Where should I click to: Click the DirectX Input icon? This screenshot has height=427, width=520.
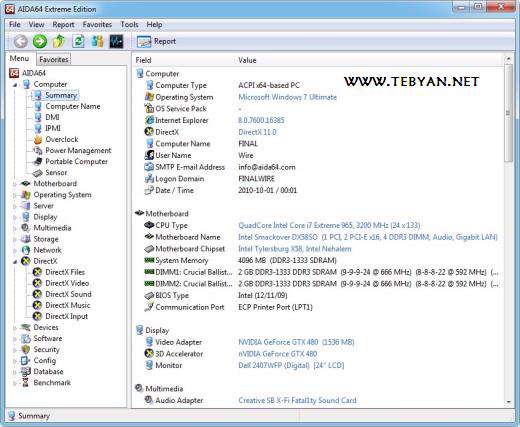point(37,316)
